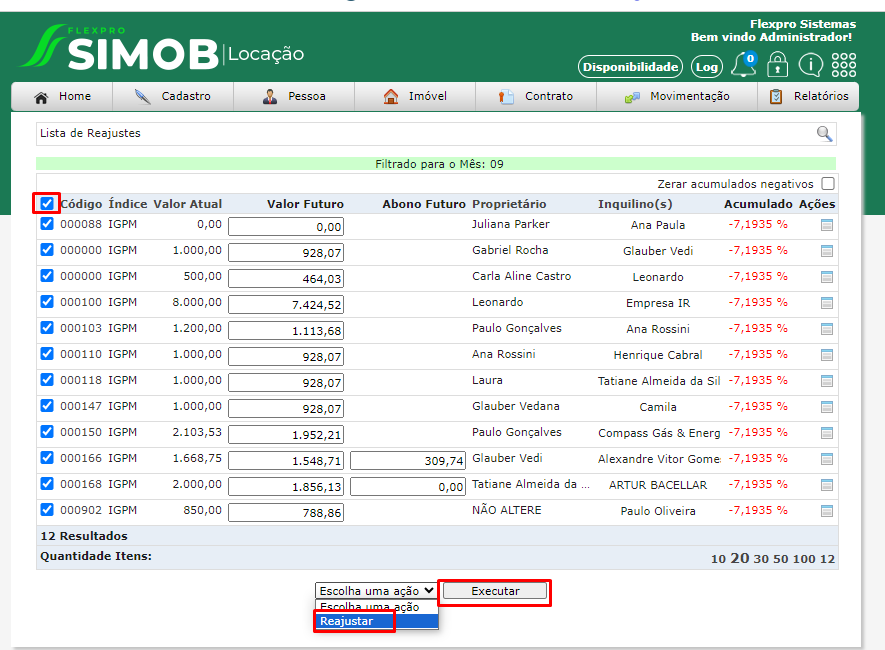
Task: Show 10 items per page
Action: 718,559
